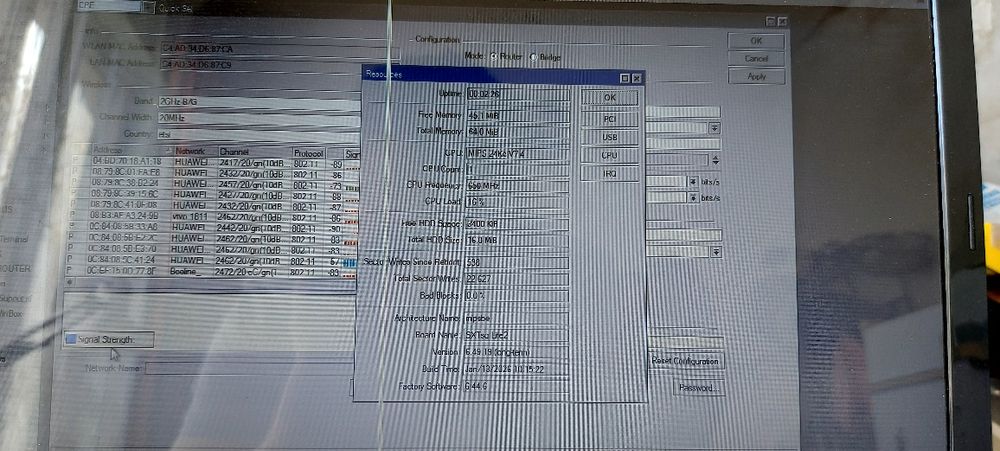Click the CPU Frequency 650 MHz field
Screen dimensions: 1000x451
pos(517,186)
